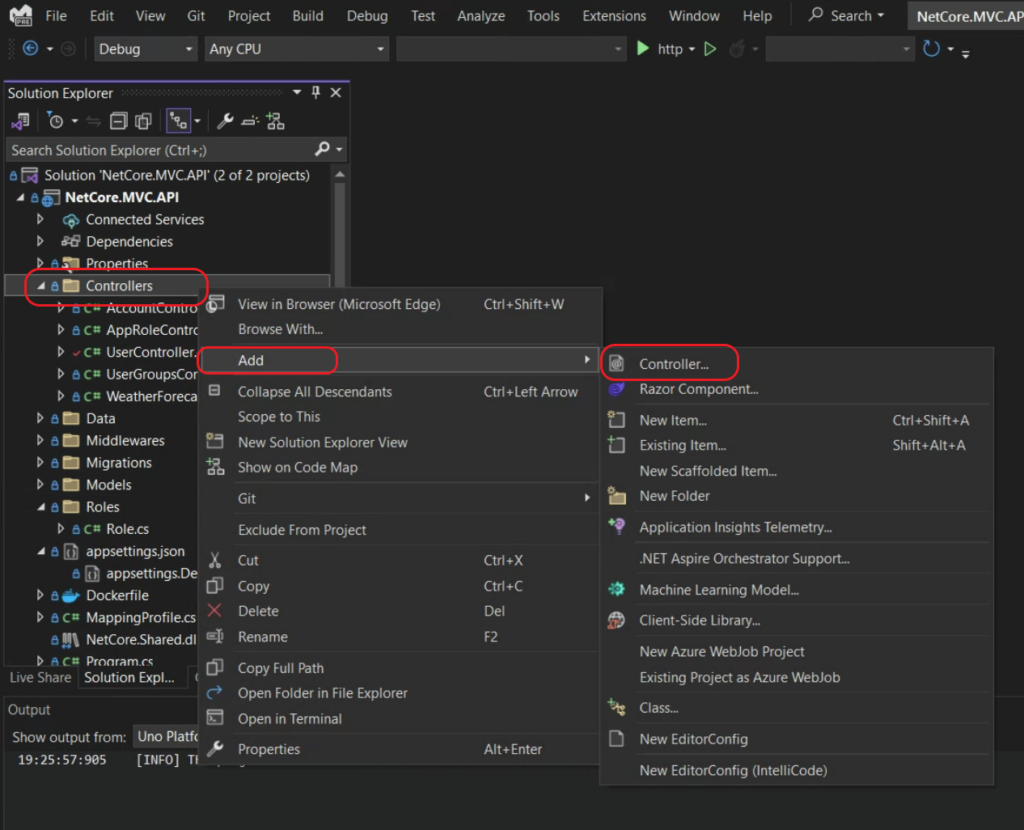Collapse the Controllers folder arrow
The image size is (1024, 830).
[x=40, y=286]
